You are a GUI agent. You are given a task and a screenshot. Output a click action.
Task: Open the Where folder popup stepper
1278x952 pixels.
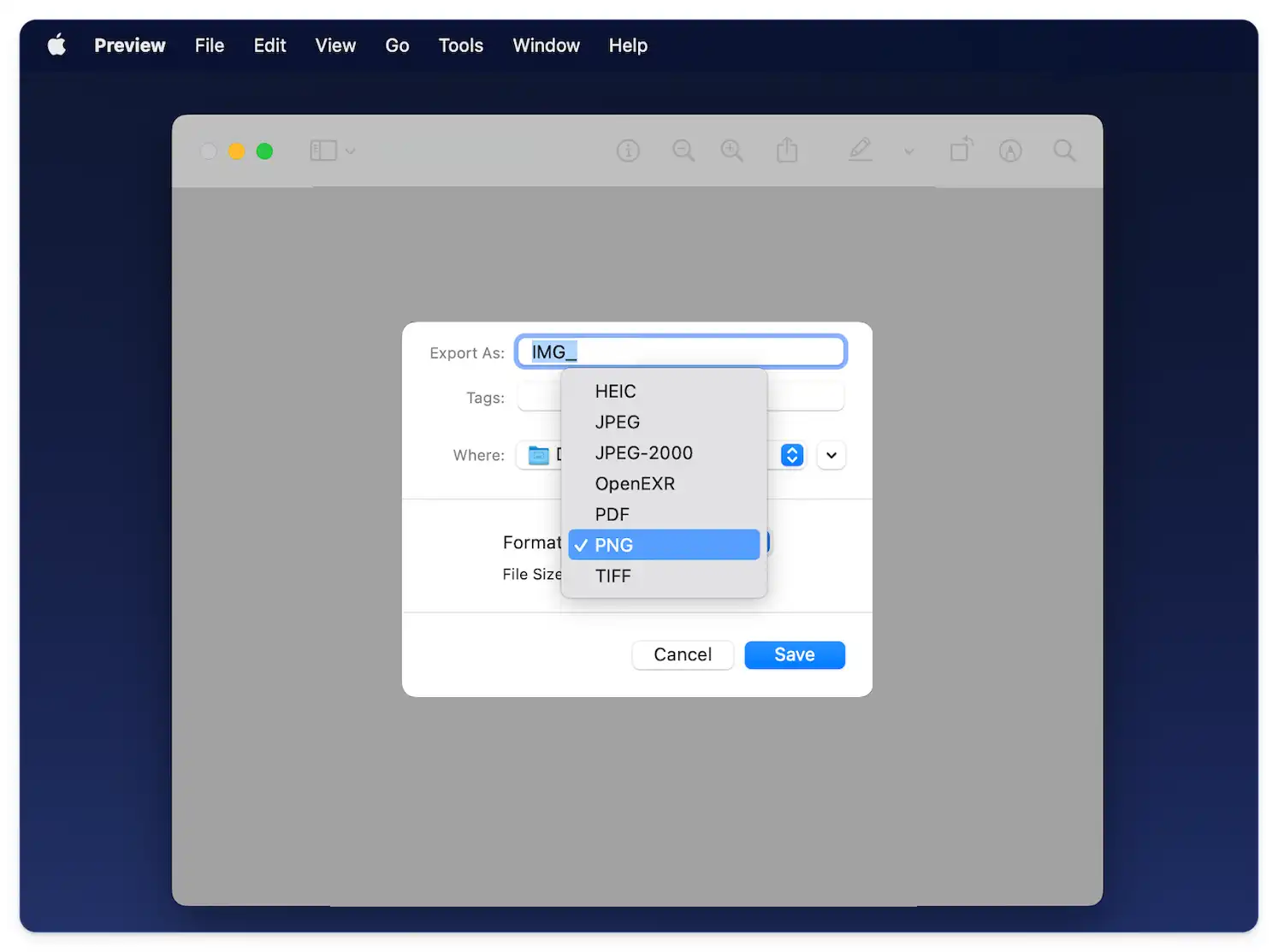792,455
